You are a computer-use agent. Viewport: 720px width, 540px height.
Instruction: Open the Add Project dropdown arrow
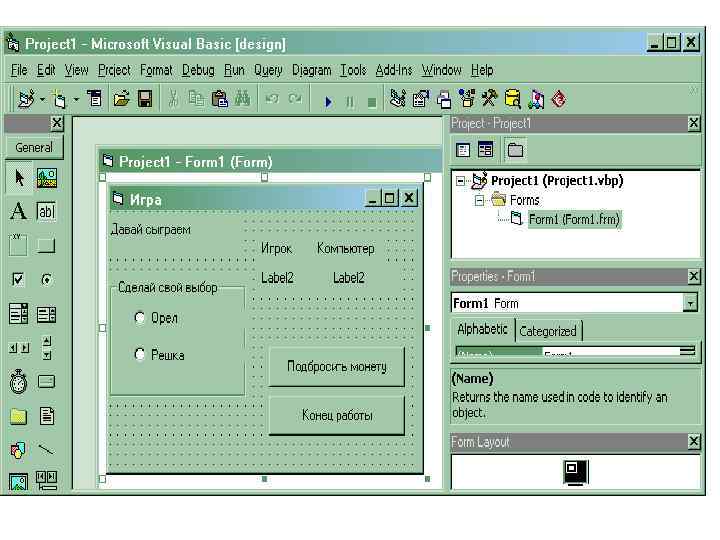point(42,99)
